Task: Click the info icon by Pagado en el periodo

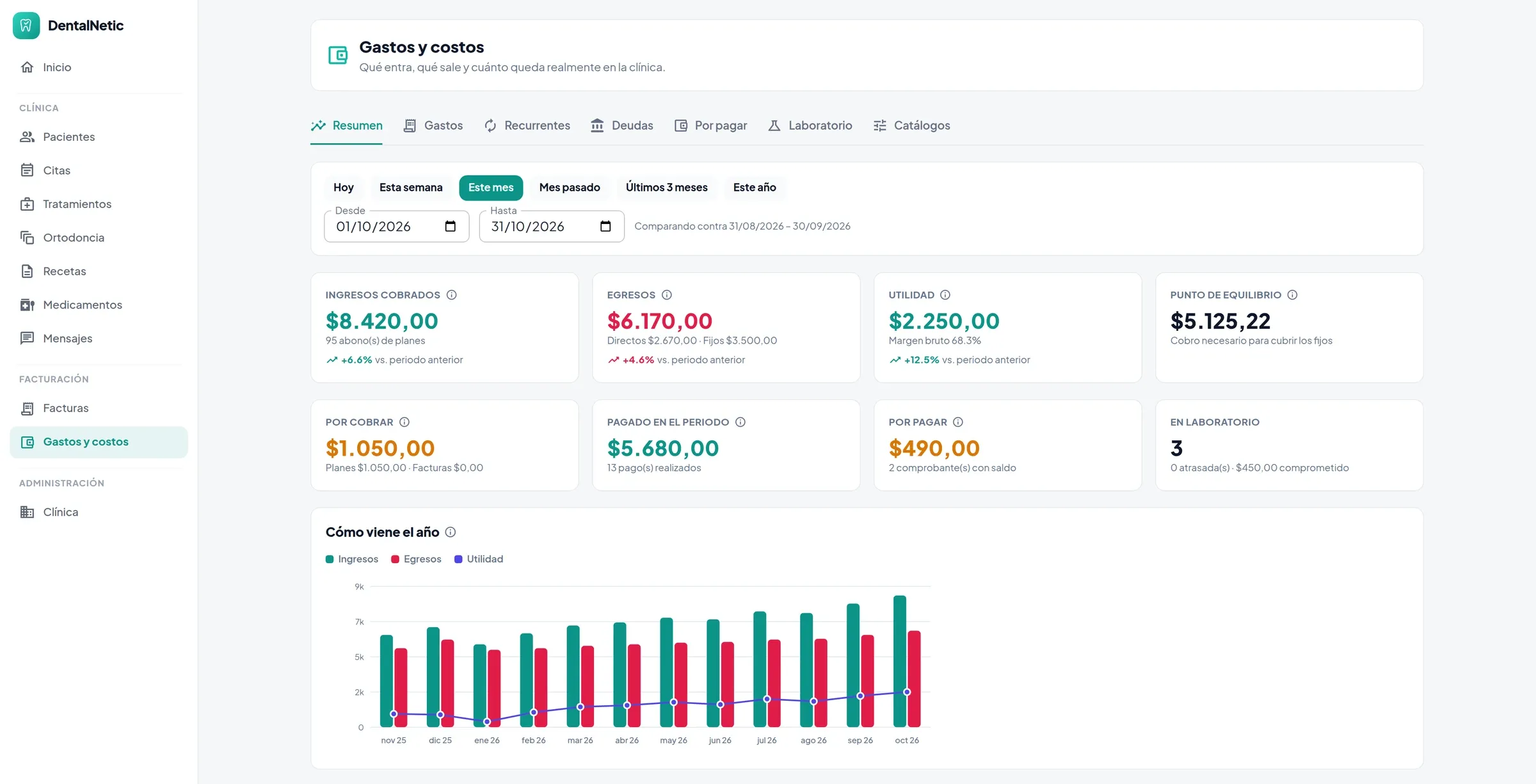Action: 740,422
